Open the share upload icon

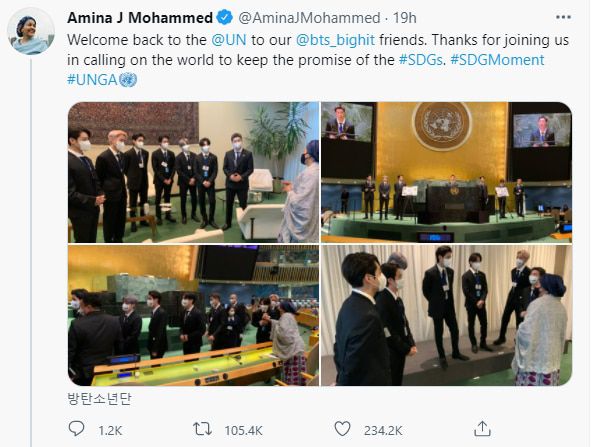coord(482,429)
